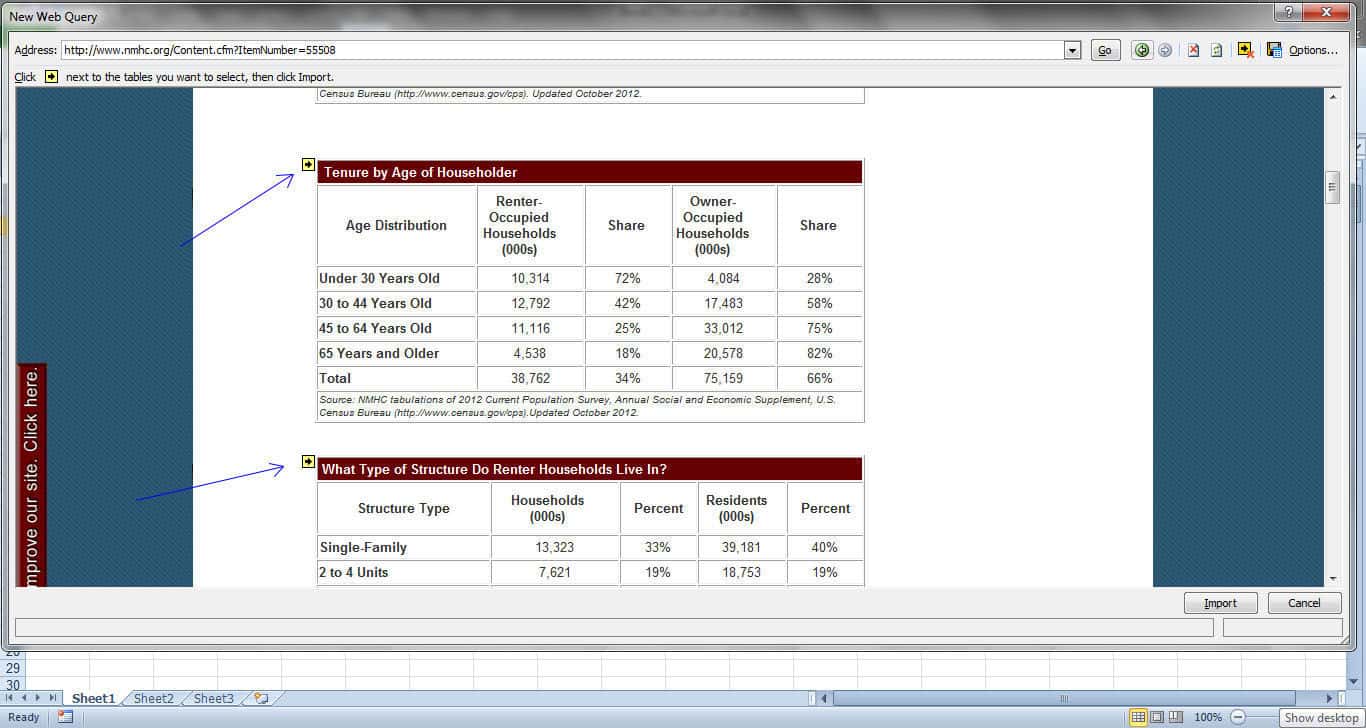1366x728 pixels.
Task: Expand the Address bar dropdown
Action: (x=1073, y=50)
